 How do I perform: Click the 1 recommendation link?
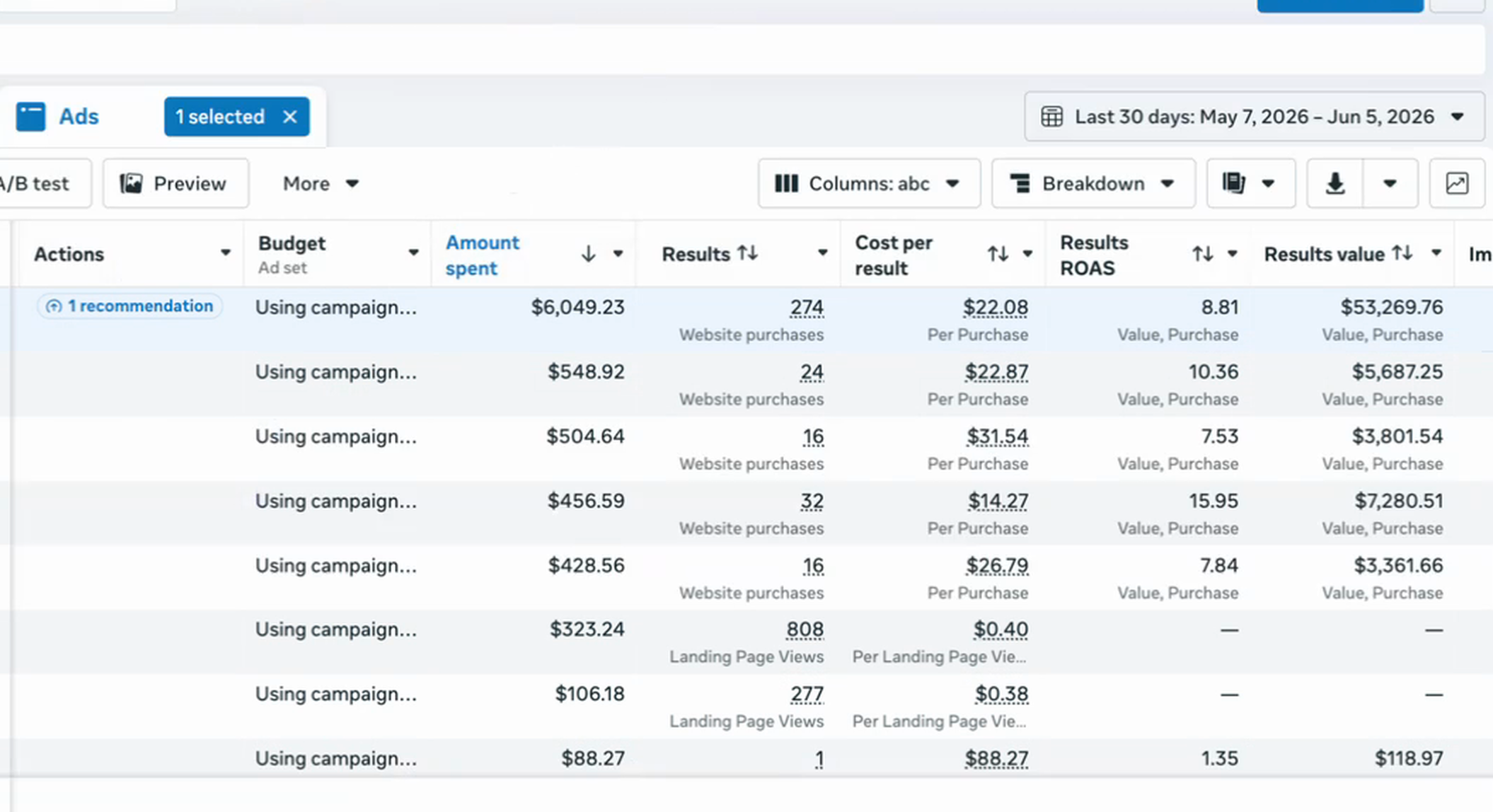(129, 306)
